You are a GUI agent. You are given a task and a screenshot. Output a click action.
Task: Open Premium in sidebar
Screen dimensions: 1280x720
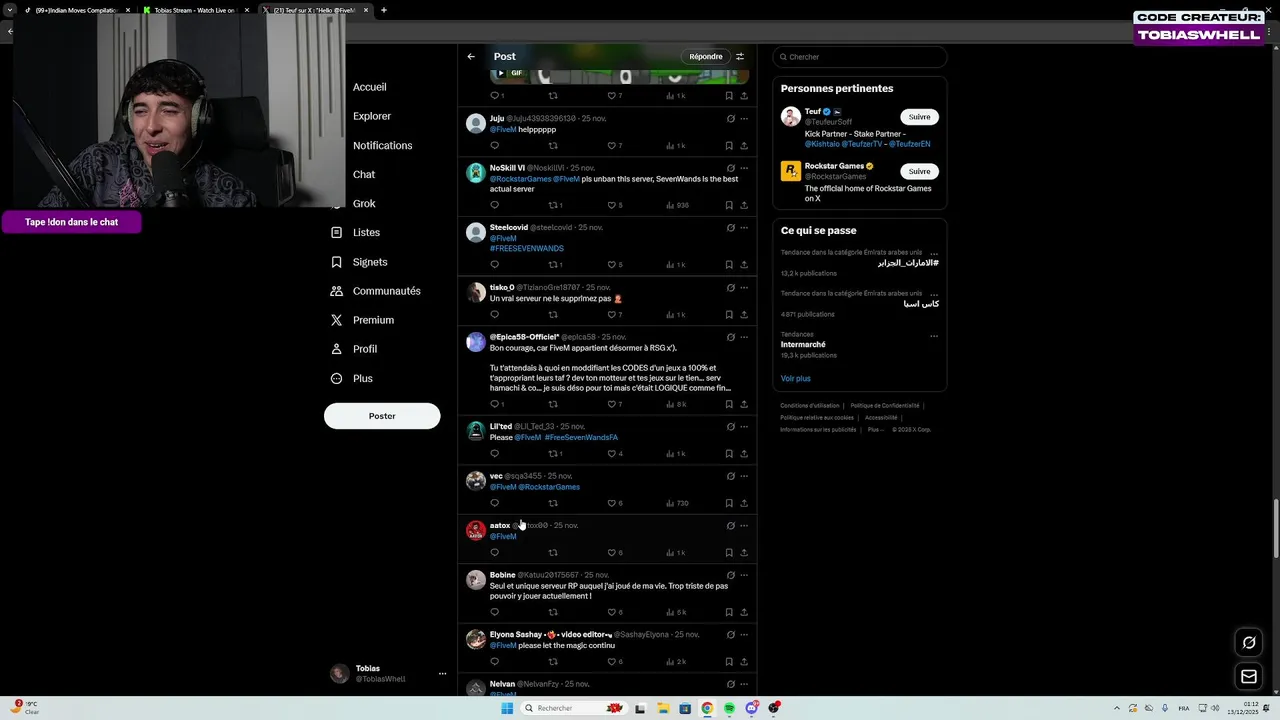(362, 320)
